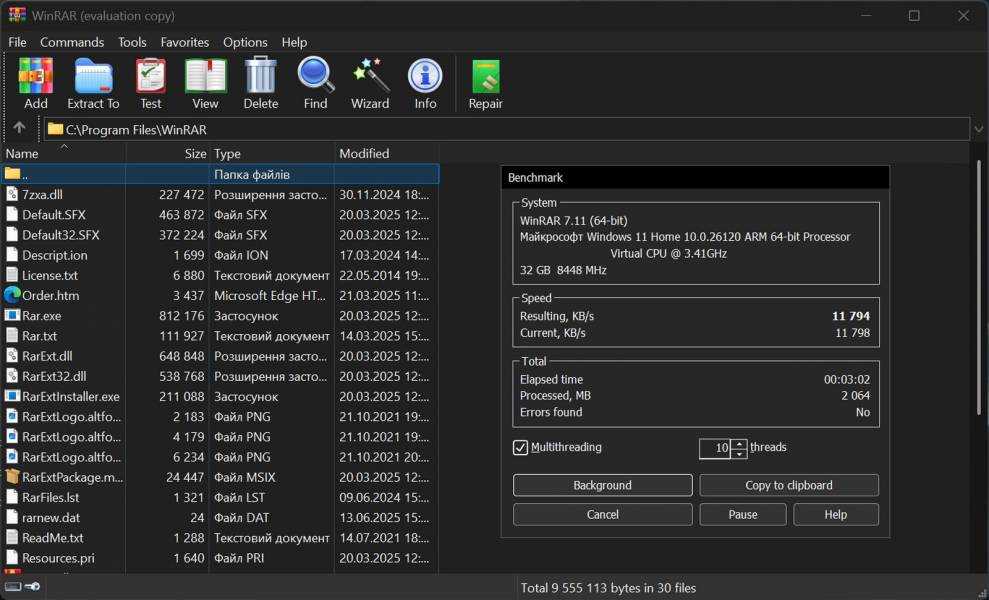Pause the benchmark
989x600 pixels.
point(742,514)
